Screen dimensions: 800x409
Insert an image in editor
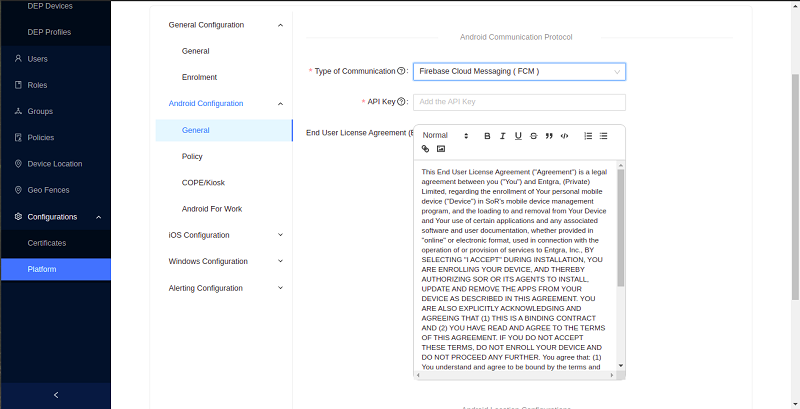tap(441, 149)
